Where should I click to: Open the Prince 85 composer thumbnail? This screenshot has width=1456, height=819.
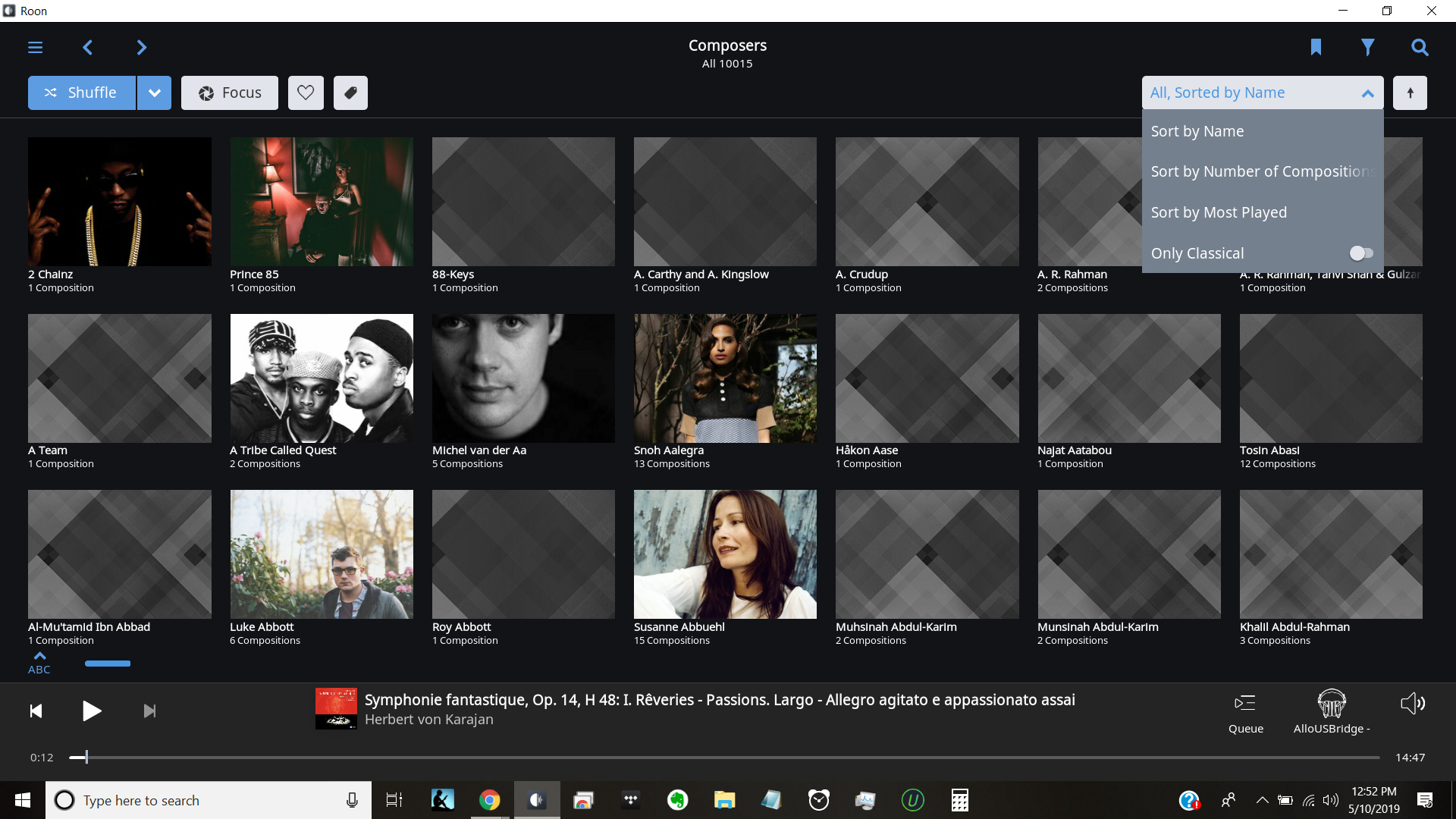click(x=322, y=201)
